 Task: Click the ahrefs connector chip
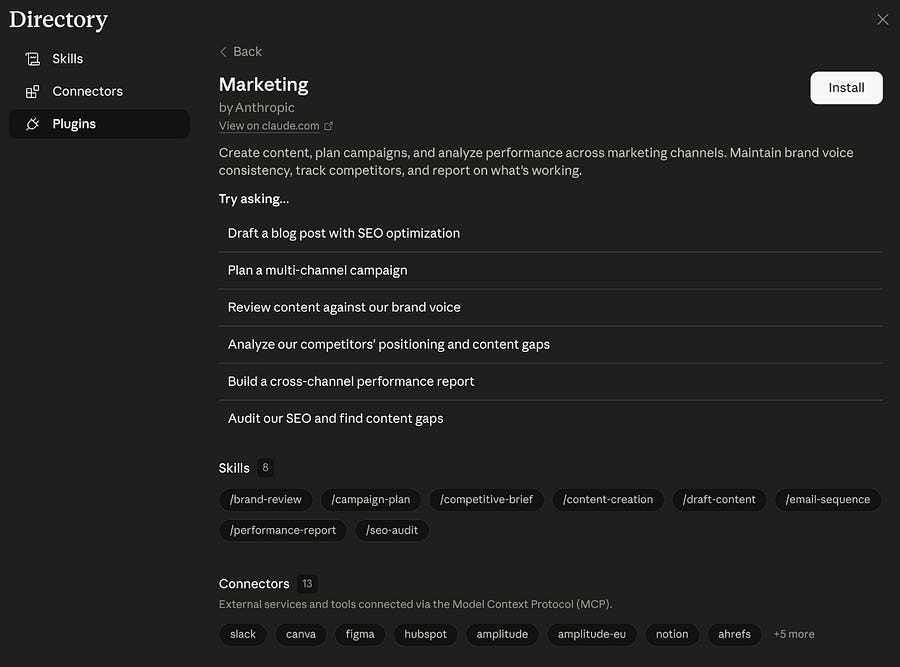click(734, 634)
